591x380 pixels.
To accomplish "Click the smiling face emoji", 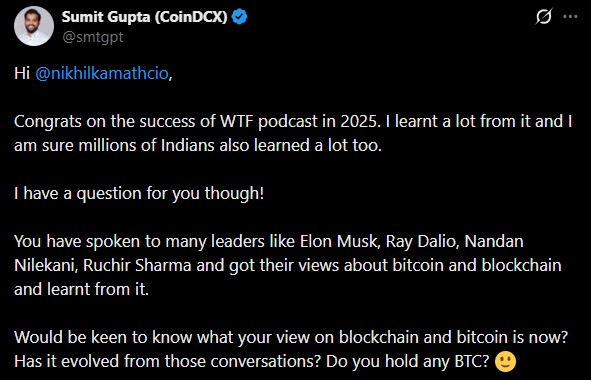I will (505, 362).
